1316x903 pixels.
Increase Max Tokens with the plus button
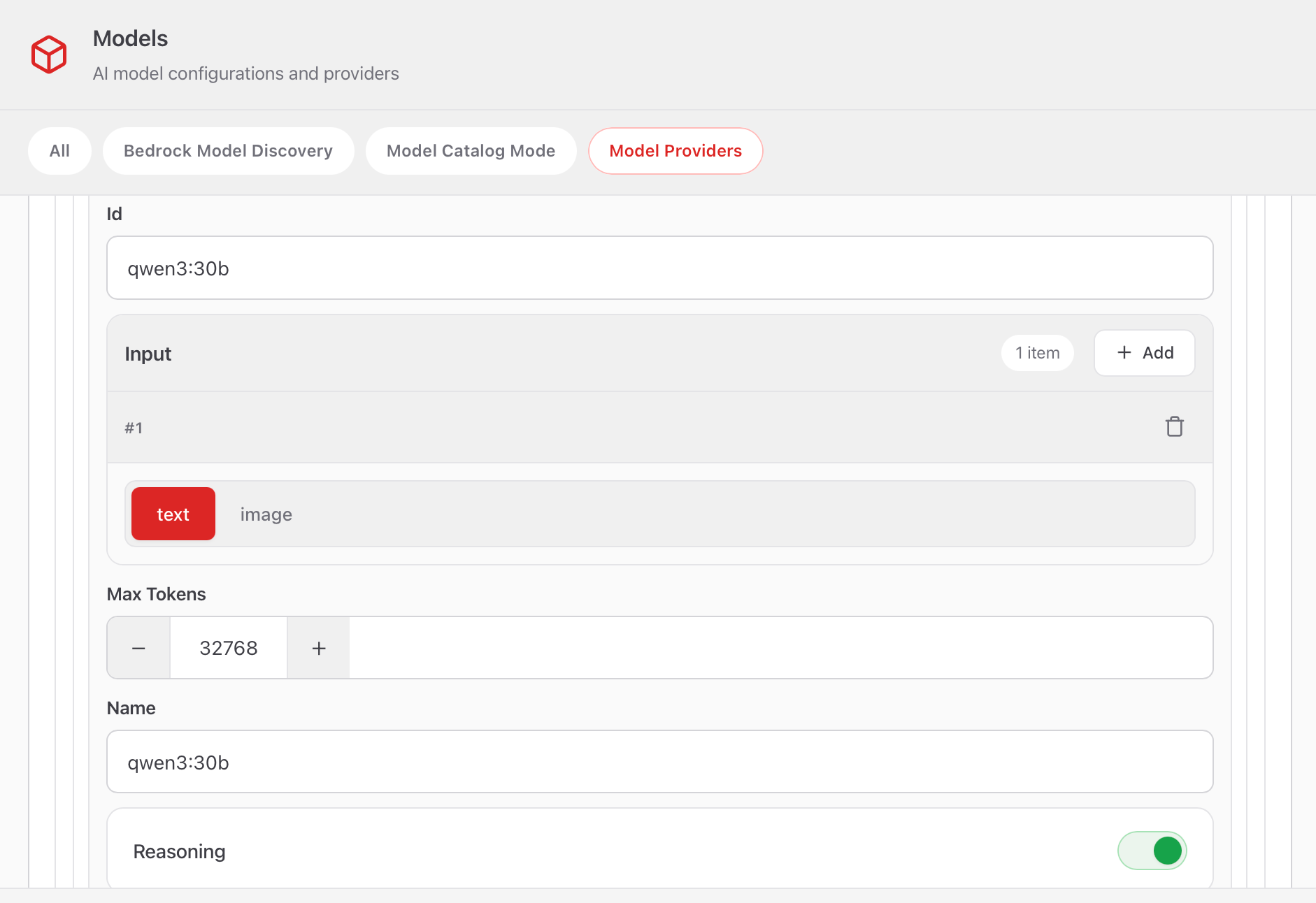(x=319, y=648)
